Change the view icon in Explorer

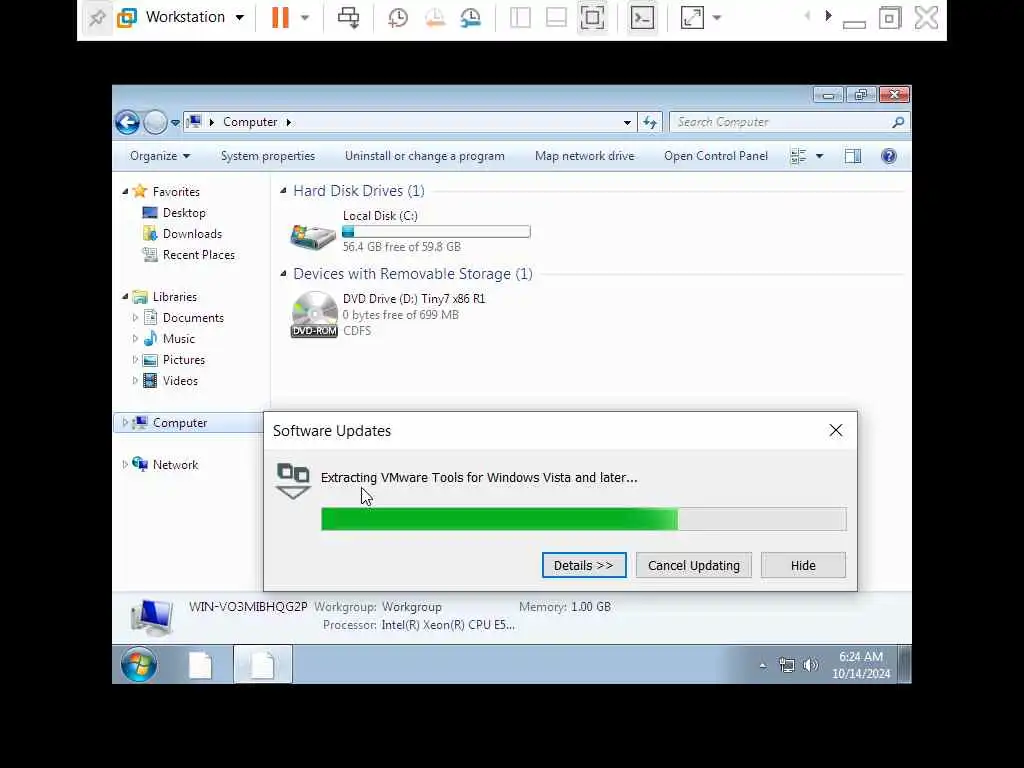pyautogui.click(x=798, y=156)
